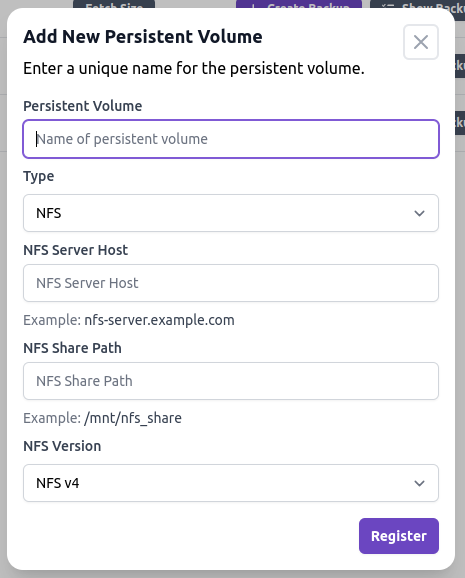
Task: Click the Fetch Size button behind dialog
Action: coord(114,5)
